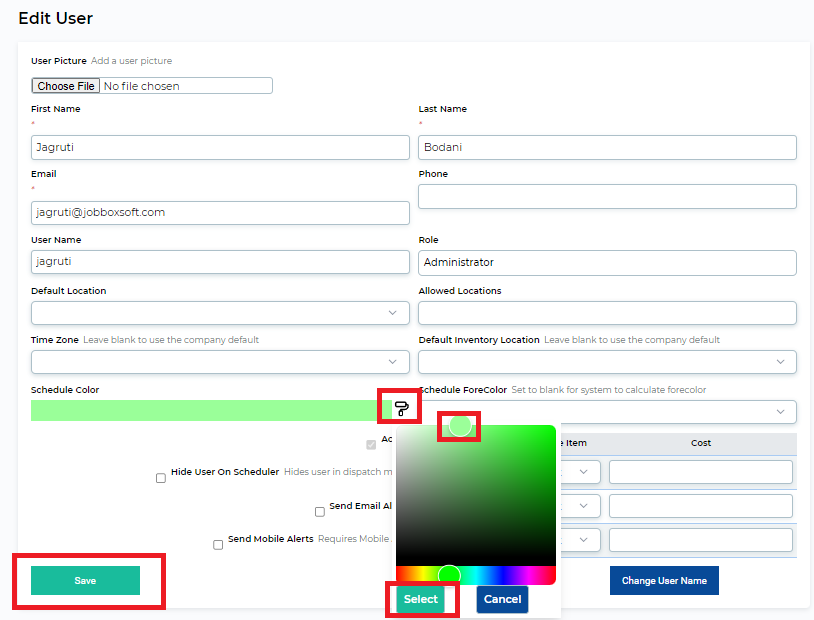Viewport: 814px width, 620px height.
Task: Click into the Email field
Action: (x=220, y=213)
